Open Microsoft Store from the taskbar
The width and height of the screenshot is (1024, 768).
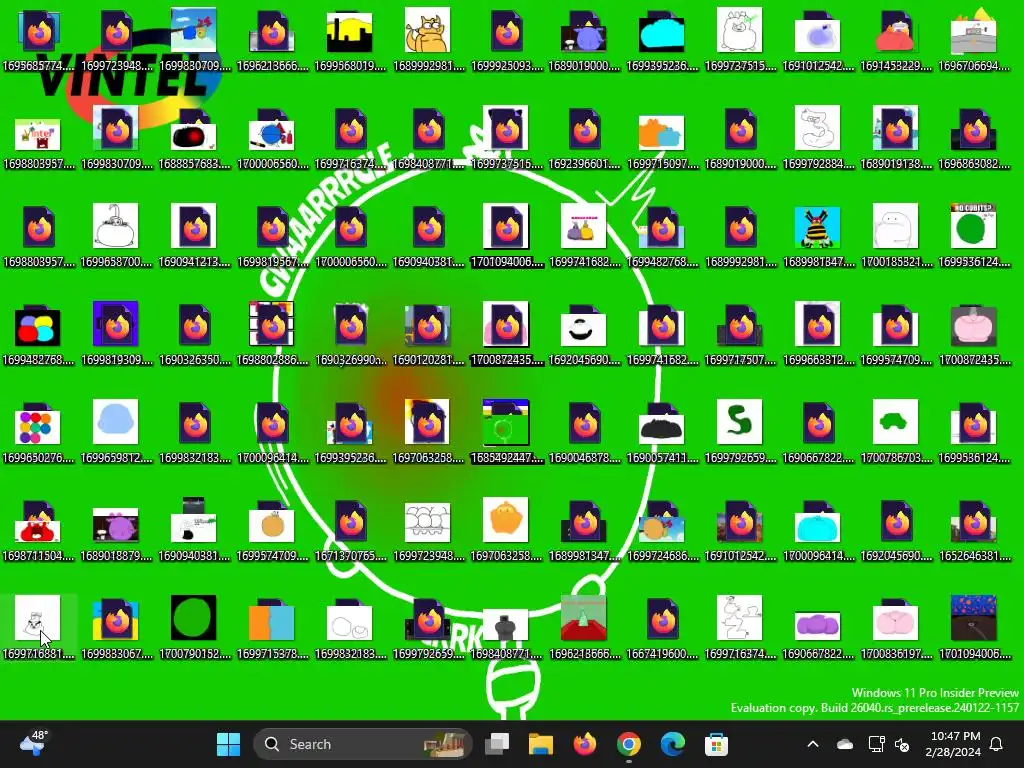(716, 744)
